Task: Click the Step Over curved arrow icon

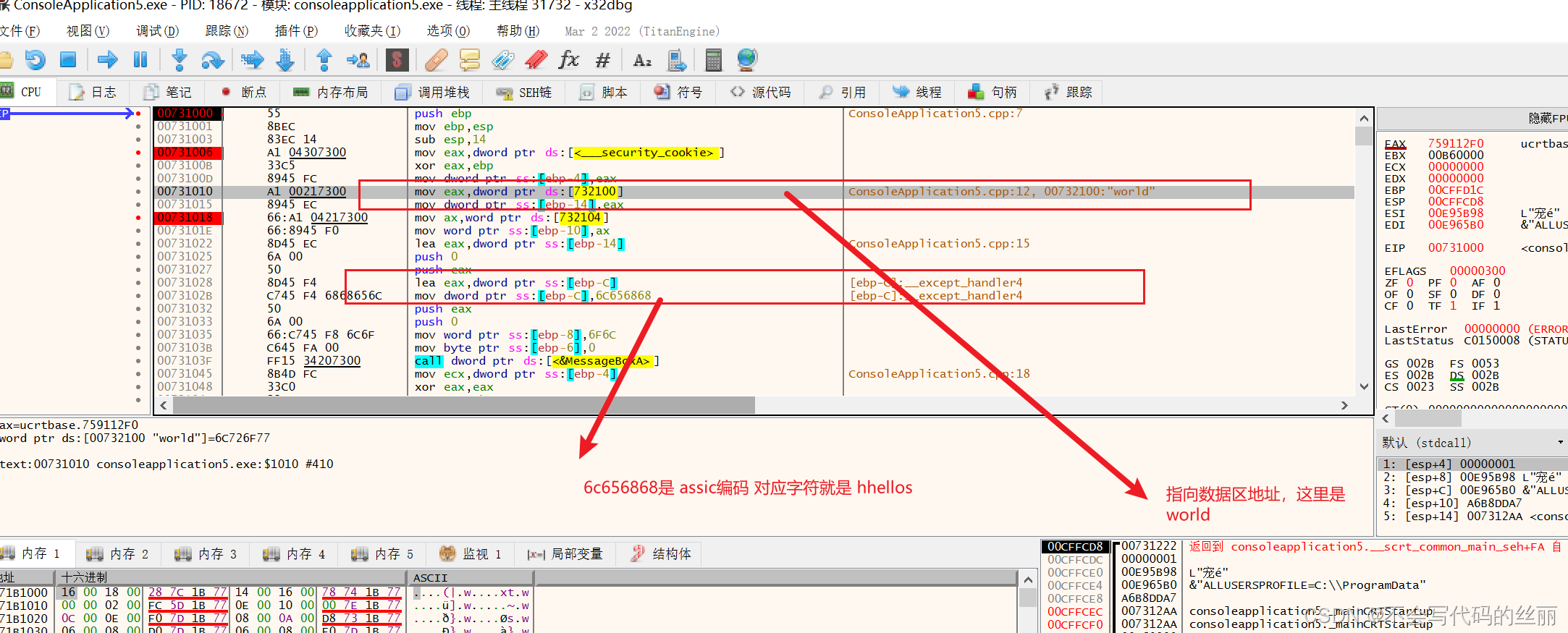Action: click(x=213, y=60)
